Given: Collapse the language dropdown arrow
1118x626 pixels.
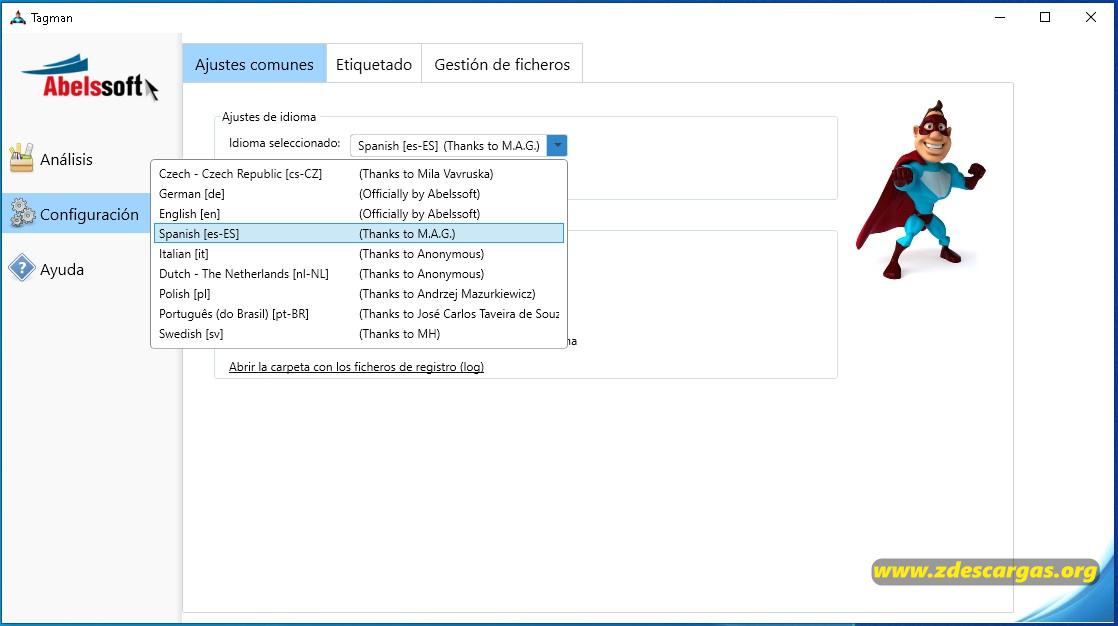Looking at the screenshot, I should (557, 145).
